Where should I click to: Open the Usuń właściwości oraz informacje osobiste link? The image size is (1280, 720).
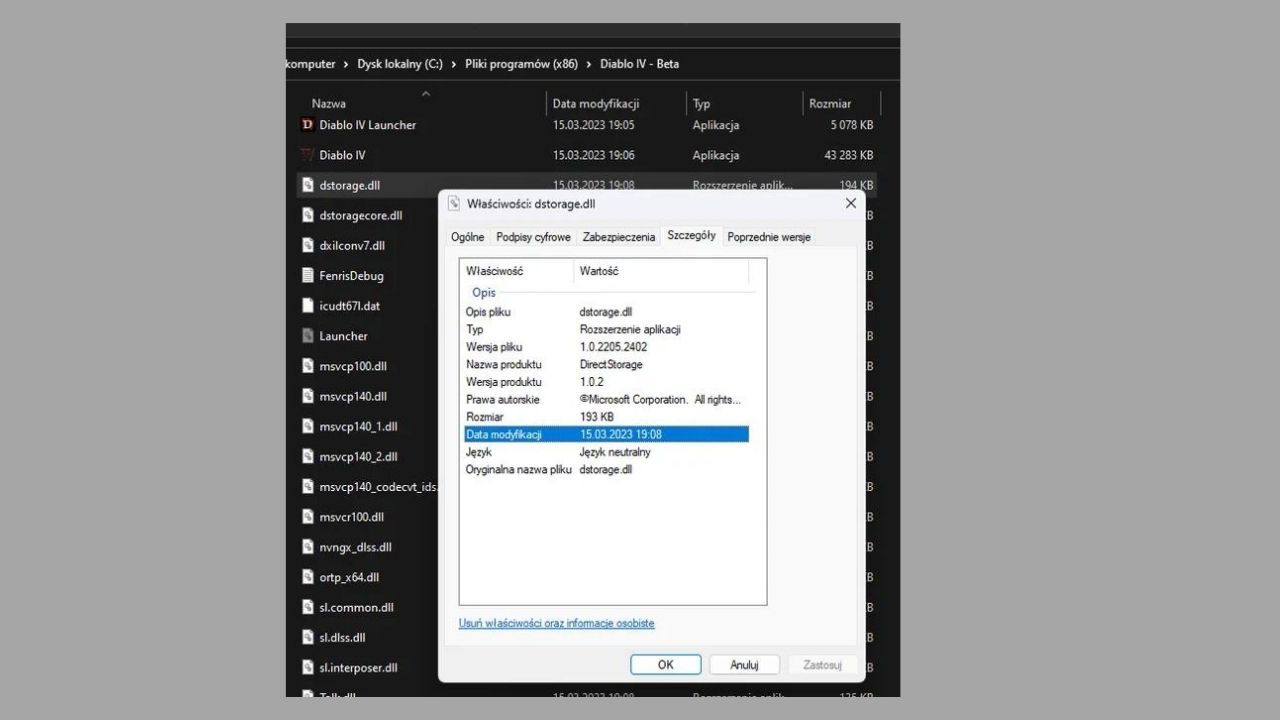[x=556, y=623]
